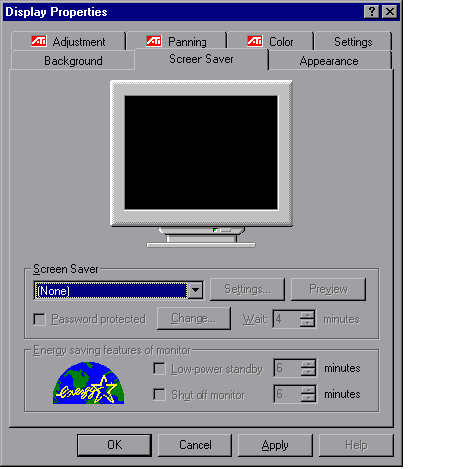Open the ATI Color tab
Image resolution: width=469 pixels, height=469 pixels.
[x=270, y=41]
